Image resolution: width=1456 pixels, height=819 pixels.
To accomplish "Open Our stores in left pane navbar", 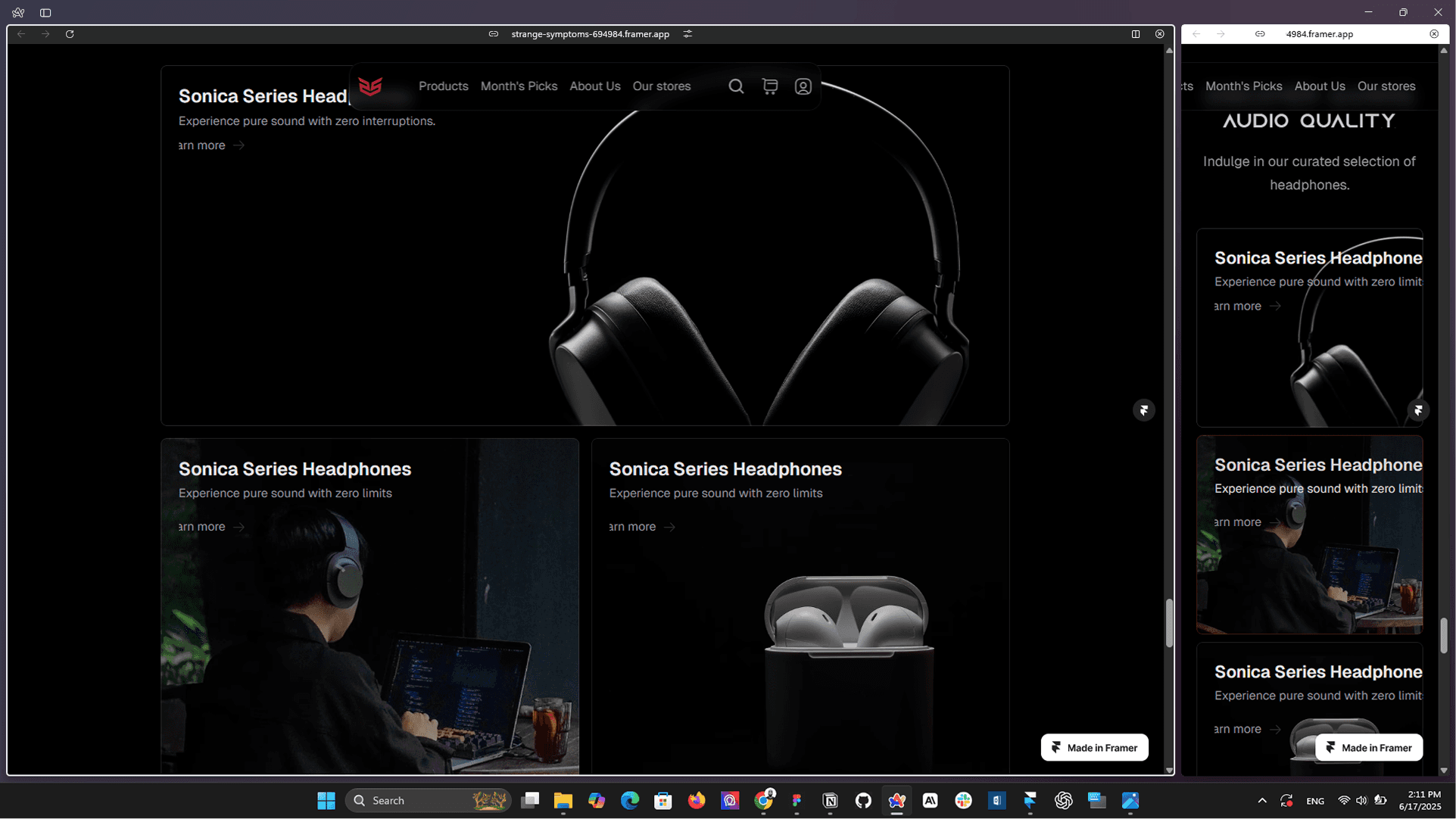I will [662, 86].
